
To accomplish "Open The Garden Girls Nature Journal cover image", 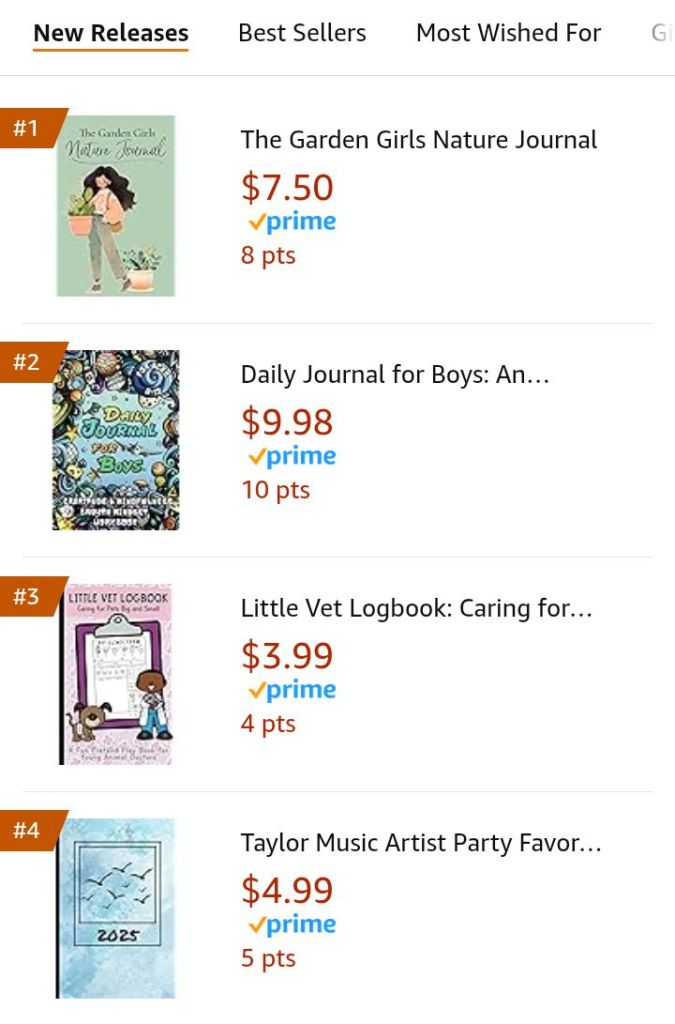I will pyautogui.click(x=116, y=206).
